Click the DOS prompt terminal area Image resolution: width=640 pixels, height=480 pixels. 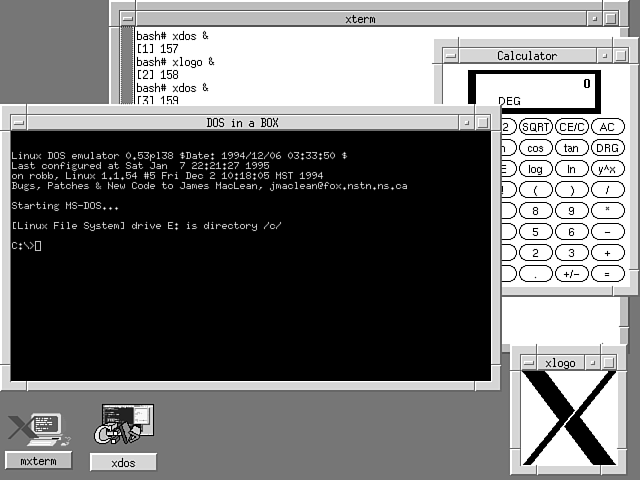250,300
